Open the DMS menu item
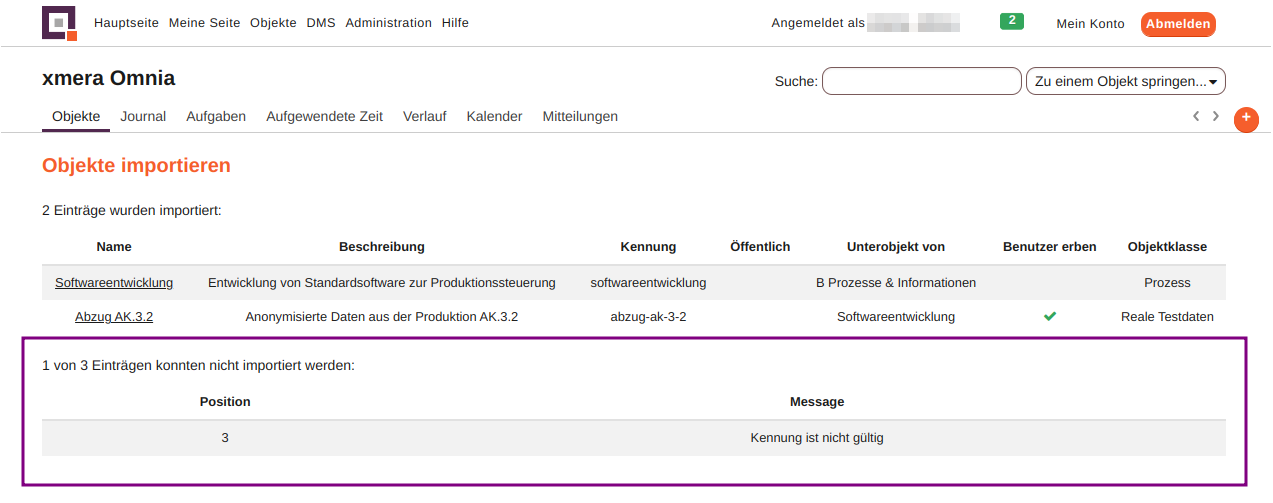 coord(321,23)
